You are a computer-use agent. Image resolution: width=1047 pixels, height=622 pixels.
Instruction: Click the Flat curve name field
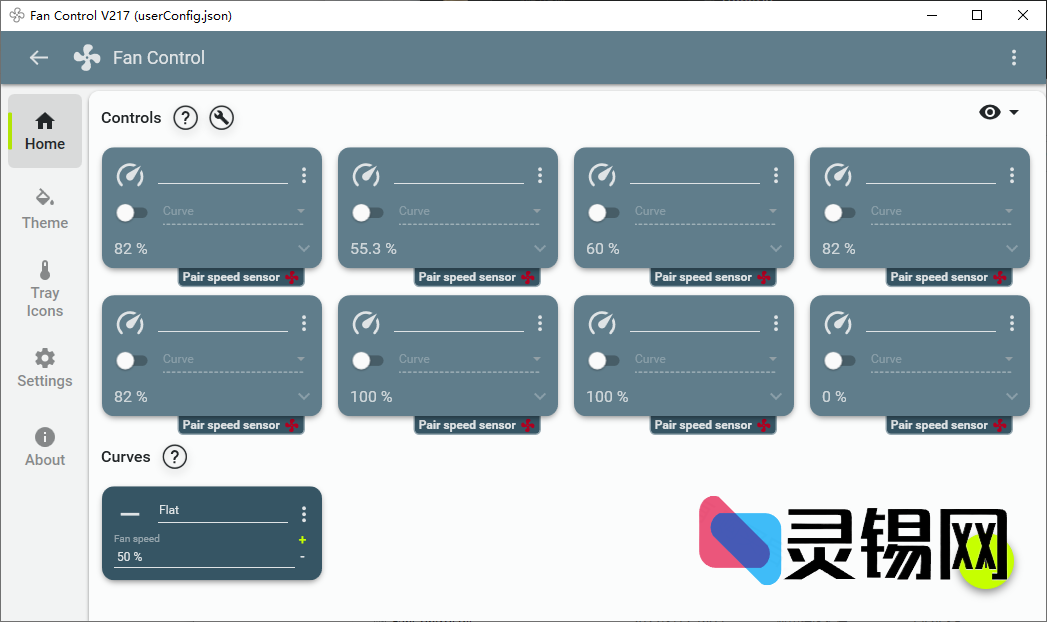tap(222, 511)
